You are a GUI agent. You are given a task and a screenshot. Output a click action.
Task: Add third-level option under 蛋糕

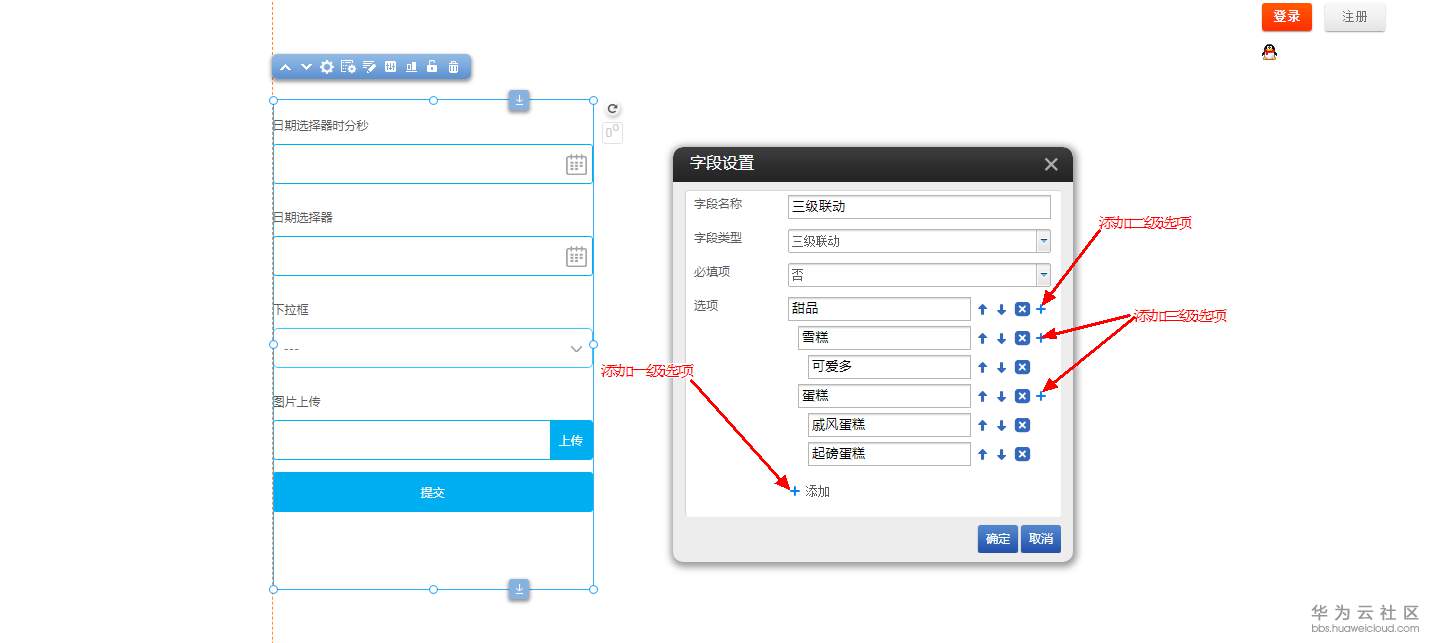tap(1041, 396)
